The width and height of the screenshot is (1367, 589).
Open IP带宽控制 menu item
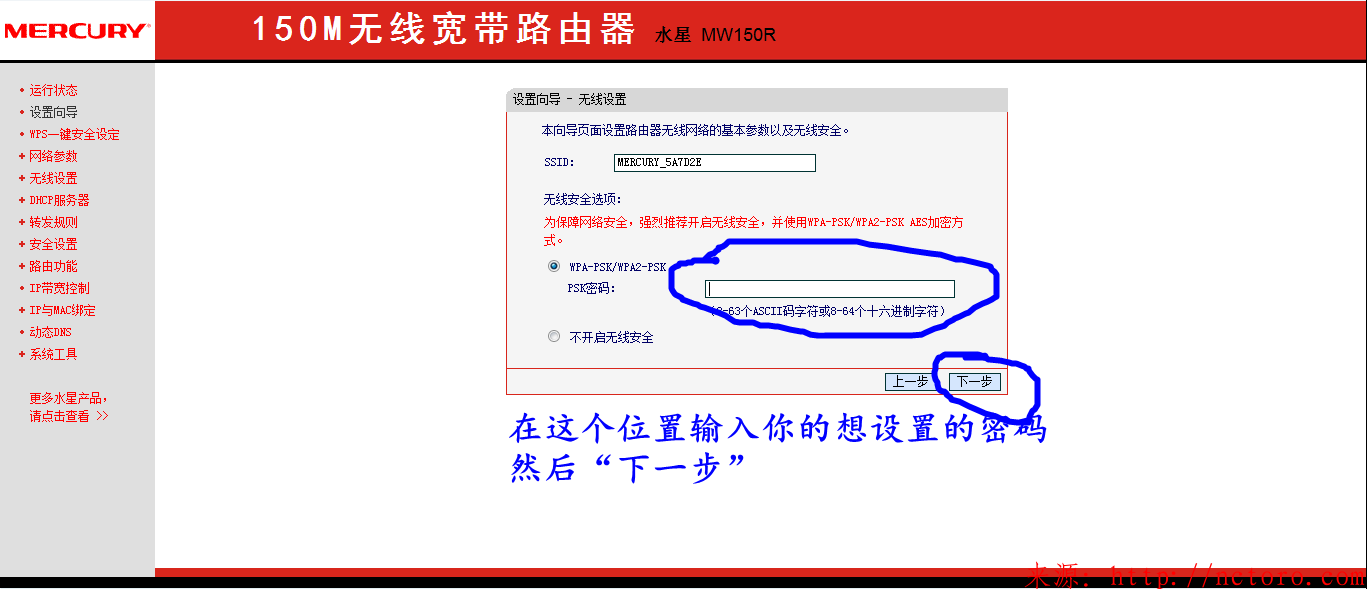point(59,288)
